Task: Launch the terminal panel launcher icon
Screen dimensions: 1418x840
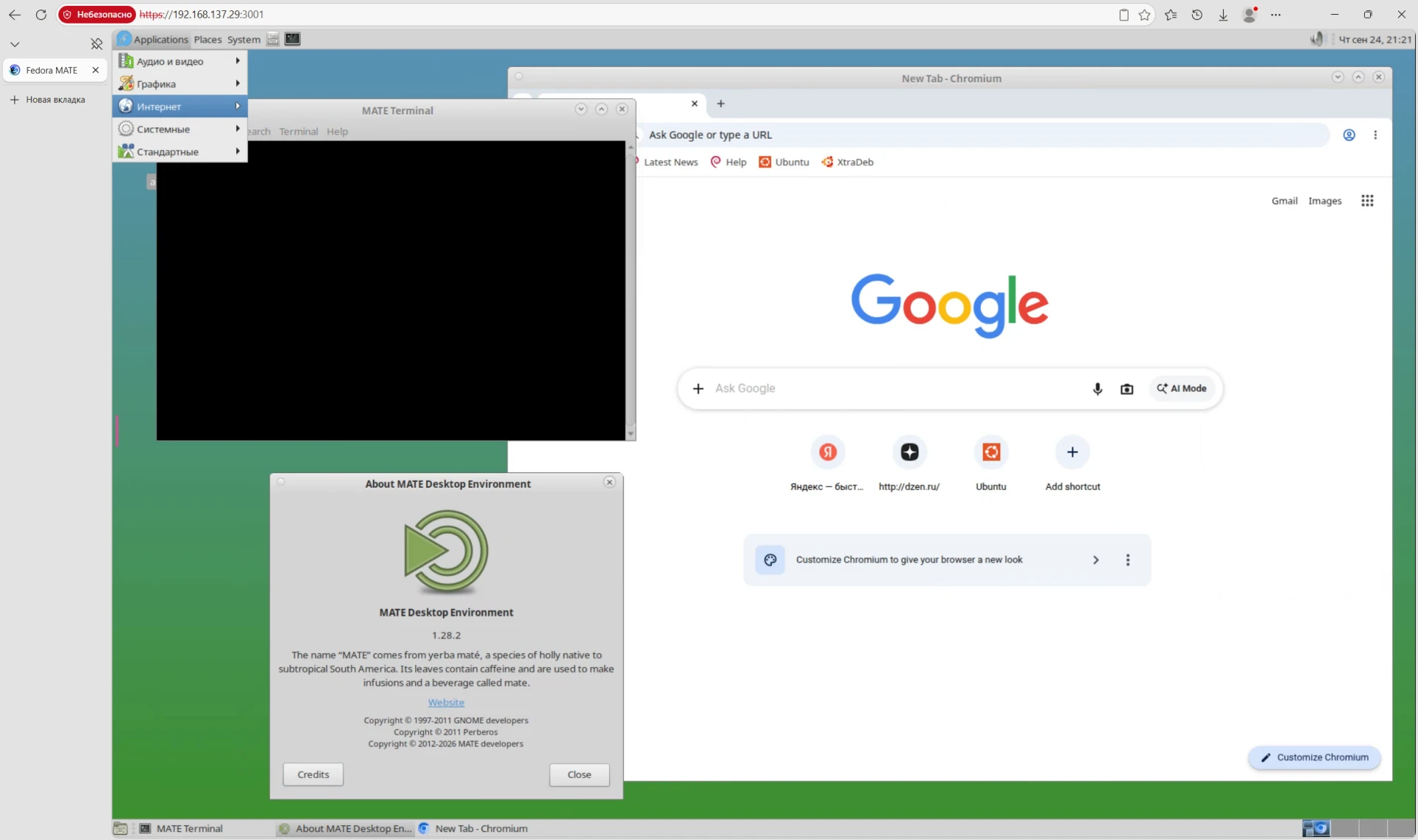Action: coord(292,39)
